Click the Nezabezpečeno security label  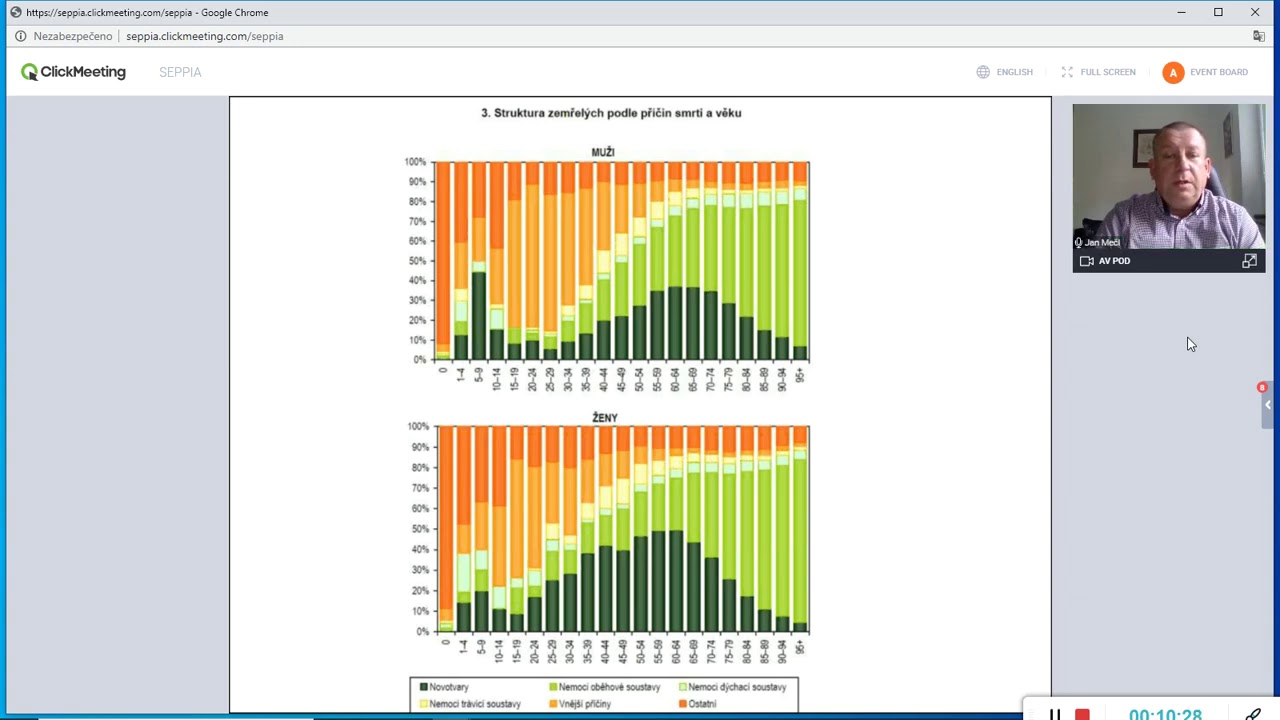click(x=73, y=36)
